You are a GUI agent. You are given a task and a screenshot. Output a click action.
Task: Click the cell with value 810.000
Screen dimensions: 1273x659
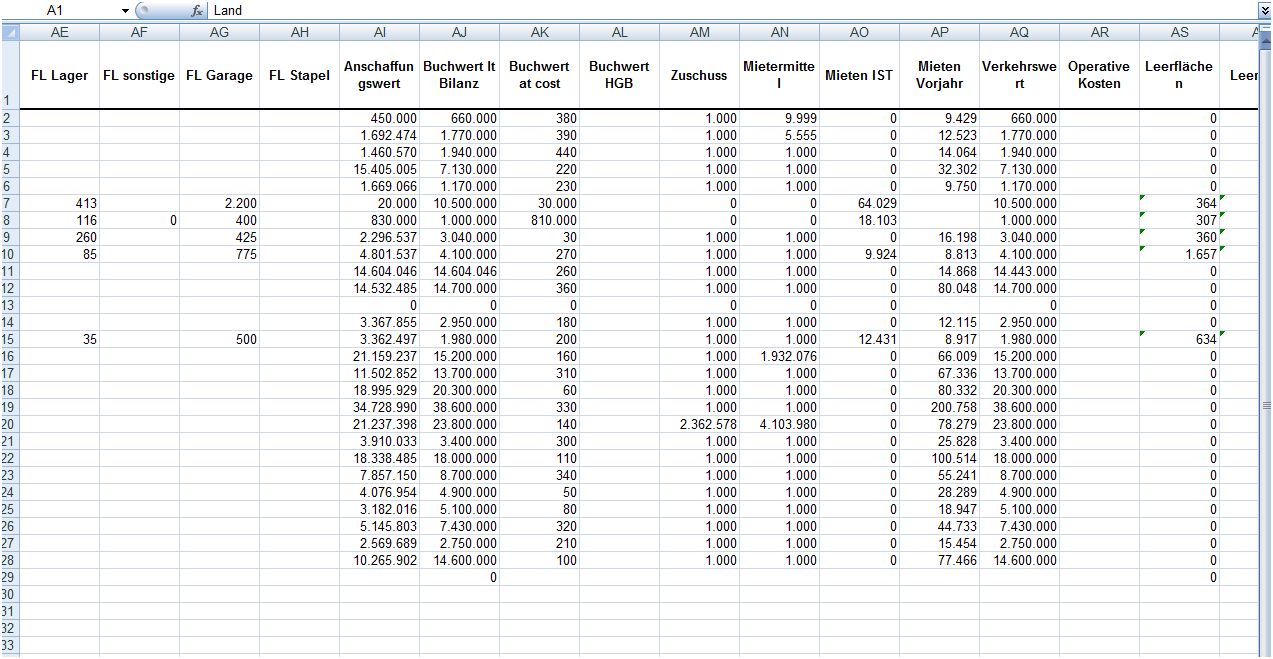[x=539, y=220]
